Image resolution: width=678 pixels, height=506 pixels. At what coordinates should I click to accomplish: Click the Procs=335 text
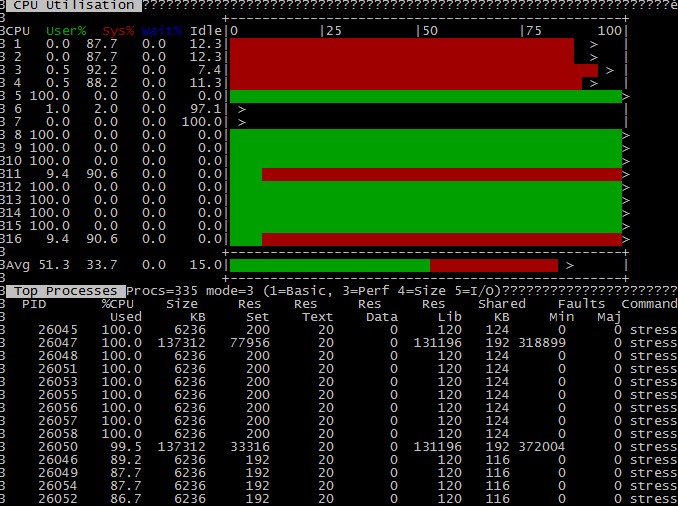[162, 291]
